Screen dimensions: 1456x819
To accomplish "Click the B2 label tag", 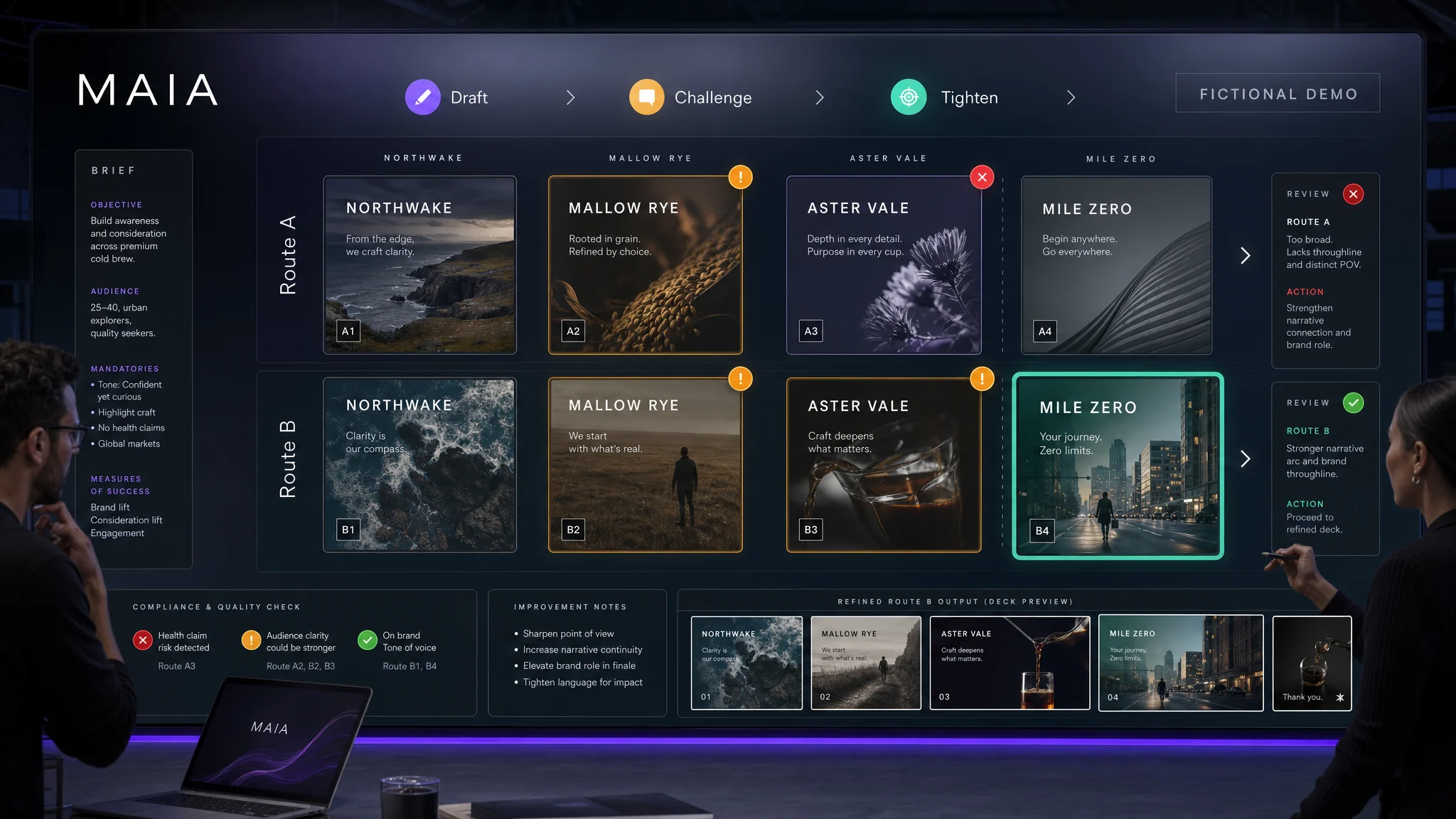I will tap(573, 530).
